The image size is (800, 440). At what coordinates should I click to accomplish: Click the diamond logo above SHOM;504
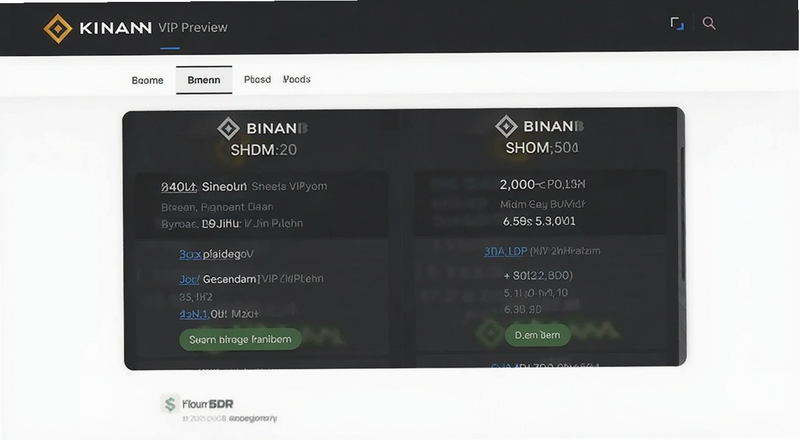point(506,126)
